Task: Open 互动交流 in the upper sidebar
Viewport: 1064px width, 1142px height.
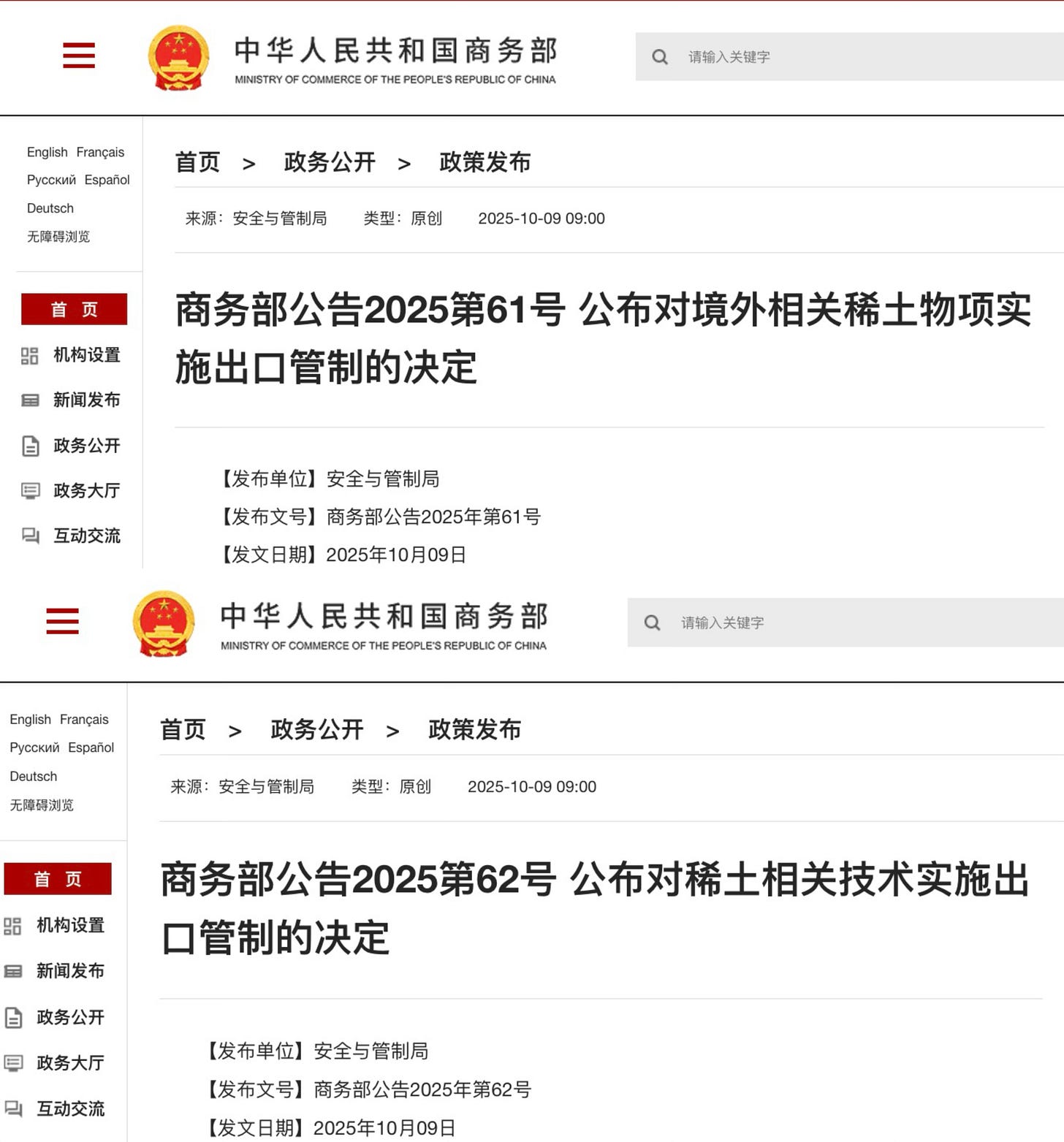Action: 87,536
